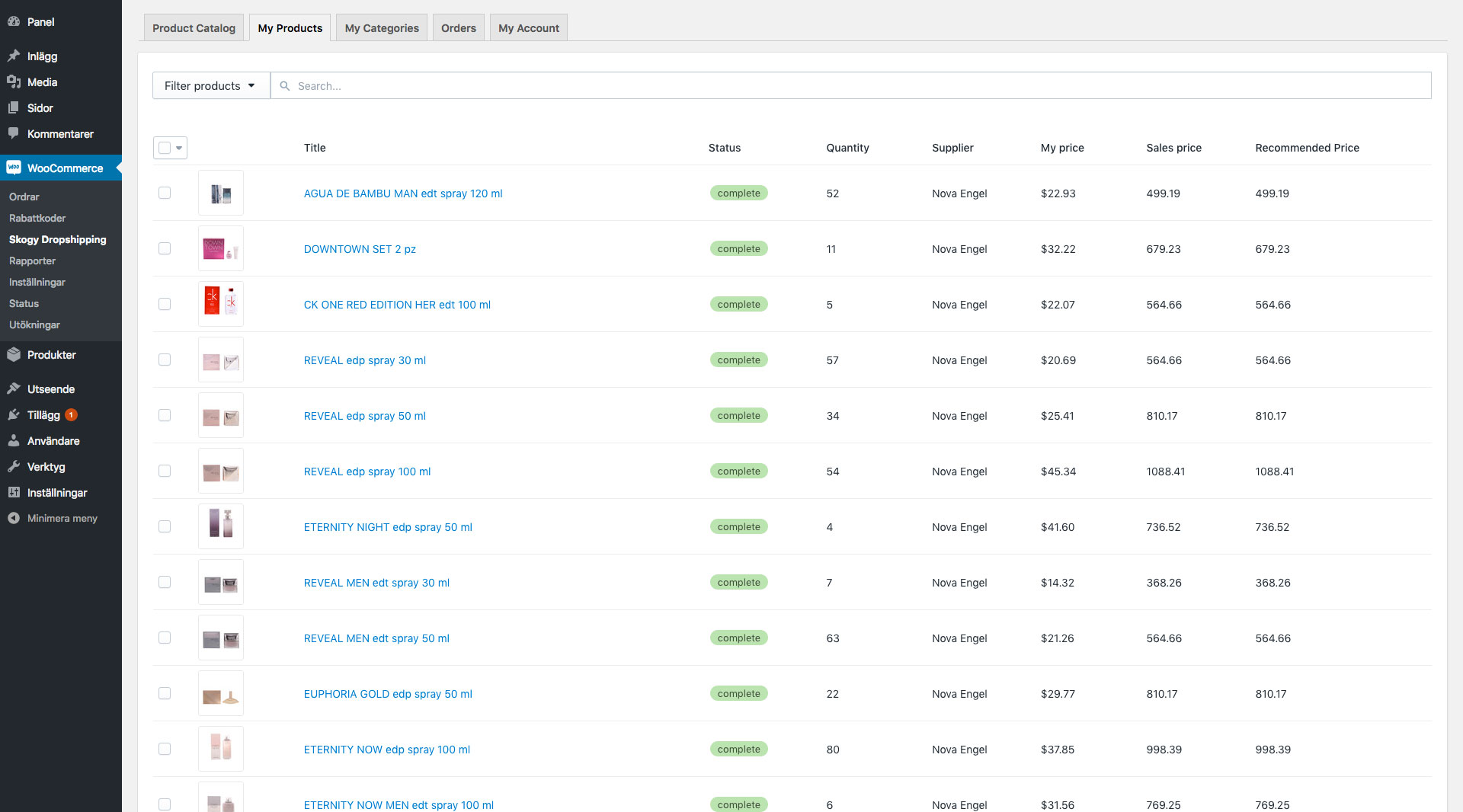Open ETERNITY NOW edp spray 100 ml thumbnail

click(x=221, y=749)
